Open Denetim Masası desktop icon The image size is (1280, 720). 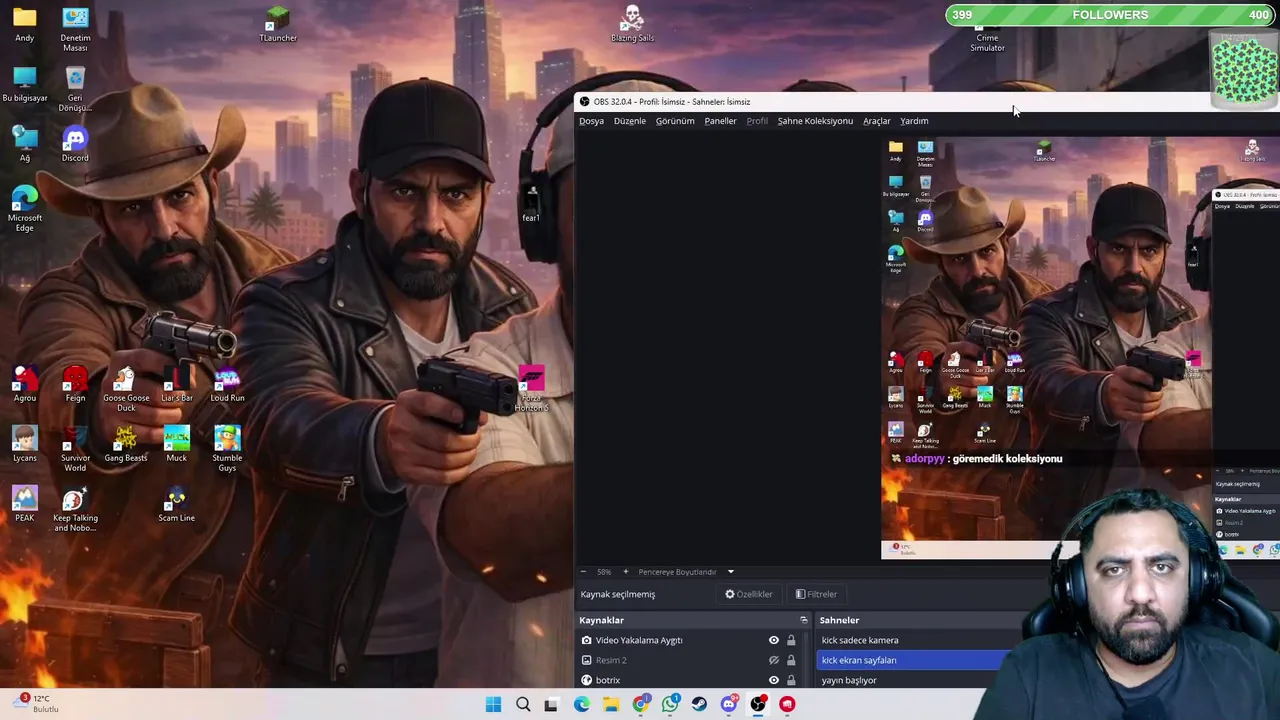click(75, 29)
